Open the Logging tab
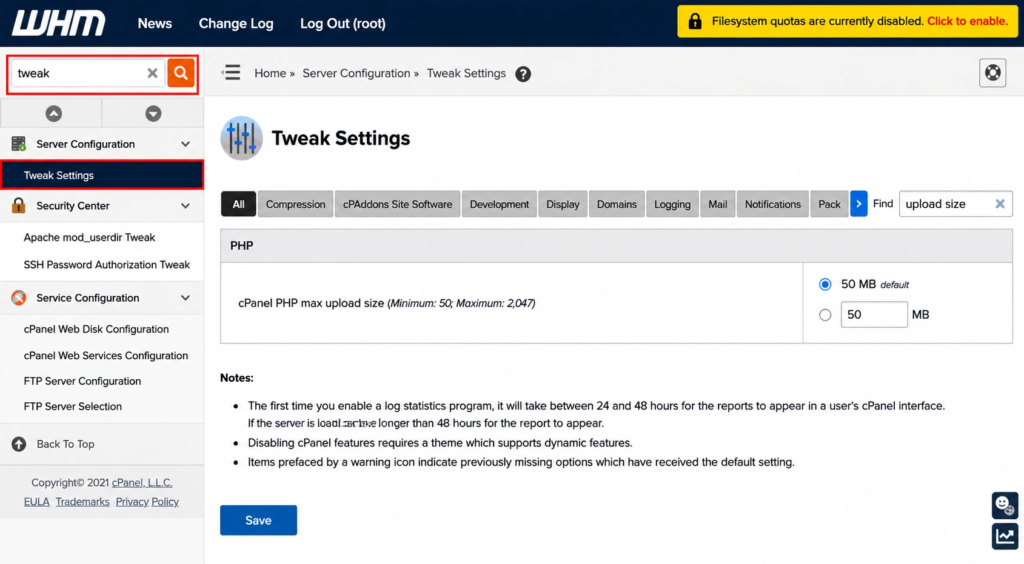Viewport: 1024px width, 564px height. pos(672,204)
